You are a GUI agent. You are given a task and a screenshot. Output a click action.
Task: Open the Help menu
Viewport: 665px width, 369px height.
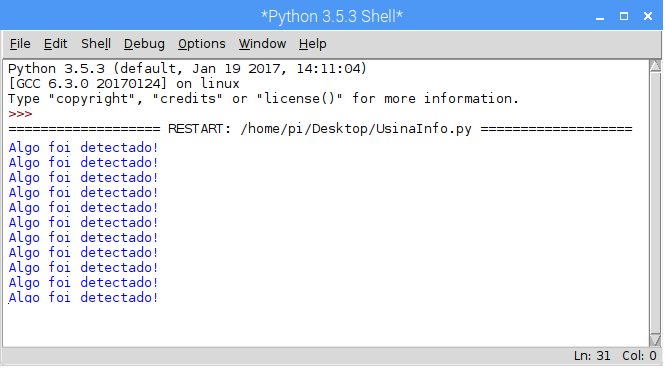313,44
